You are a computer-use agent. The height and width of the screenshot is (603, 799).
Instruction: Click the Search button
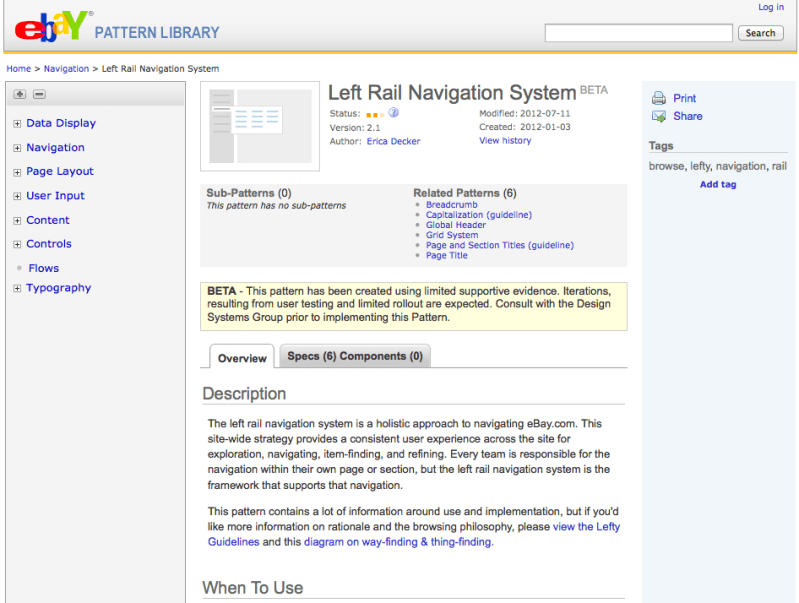coord(760,33)
